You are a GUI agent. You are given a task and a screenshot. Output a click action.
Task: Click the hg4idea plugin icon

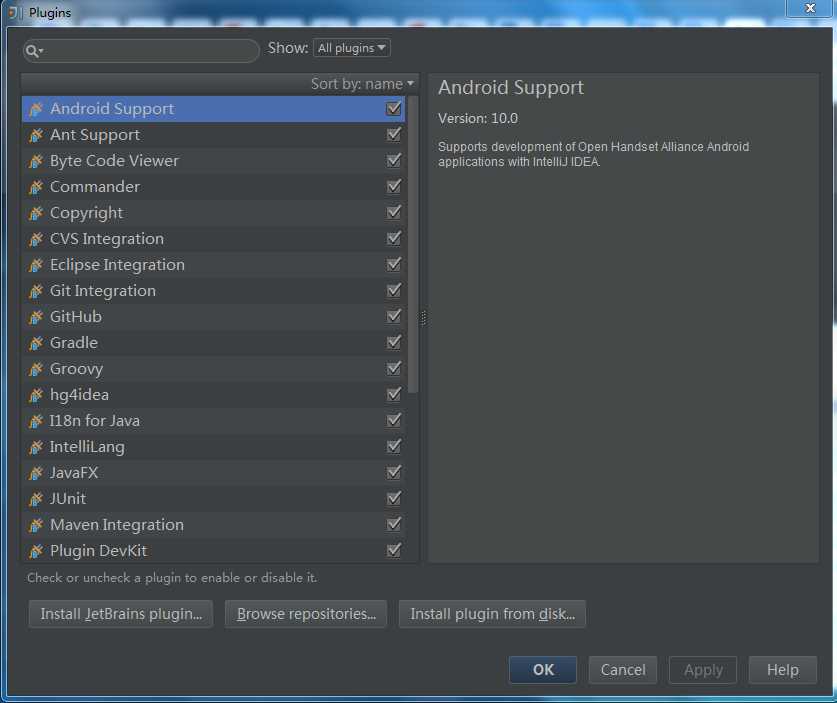(36, 395)
